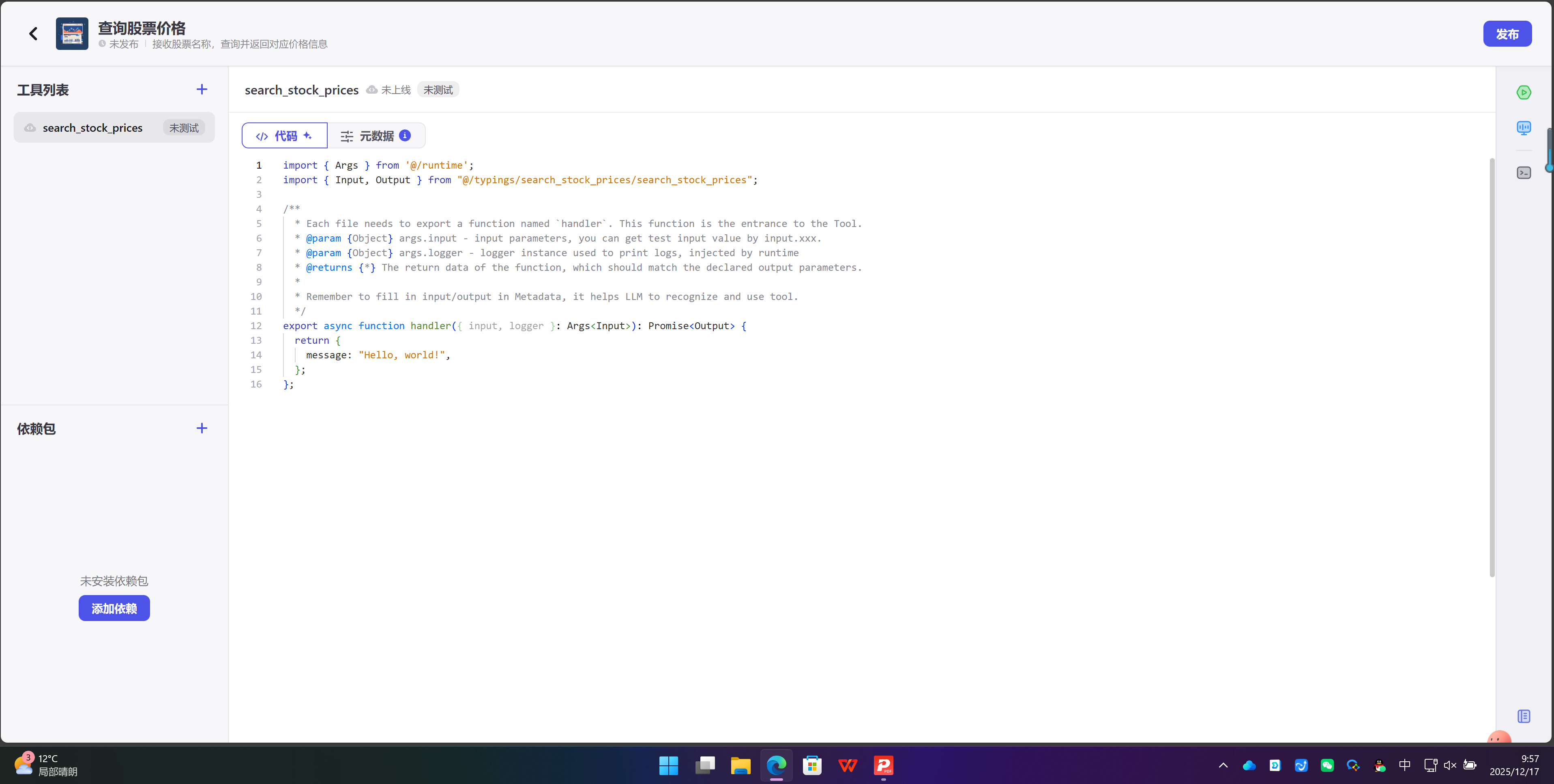Open Microsoft Edge from taskbar
The image size is (1554, 784).
(x=776, y=765)
